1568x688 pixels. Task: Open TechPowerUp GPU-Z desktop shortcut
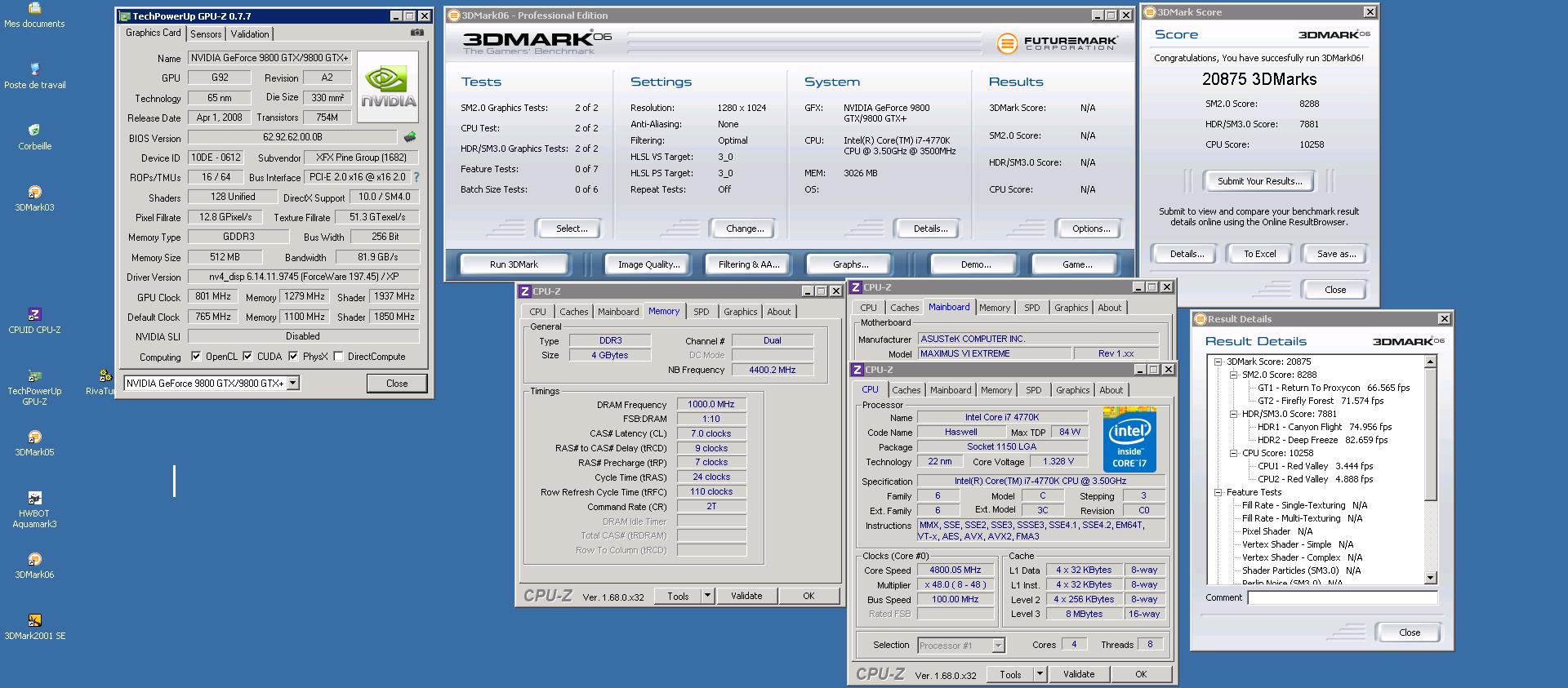point(34,387)
